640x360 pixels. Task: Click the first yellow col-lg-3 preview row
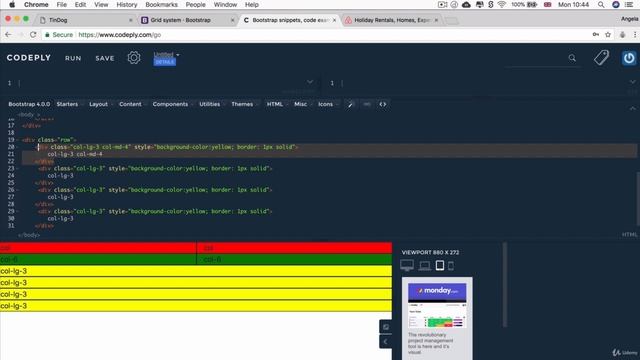point(196,271)
